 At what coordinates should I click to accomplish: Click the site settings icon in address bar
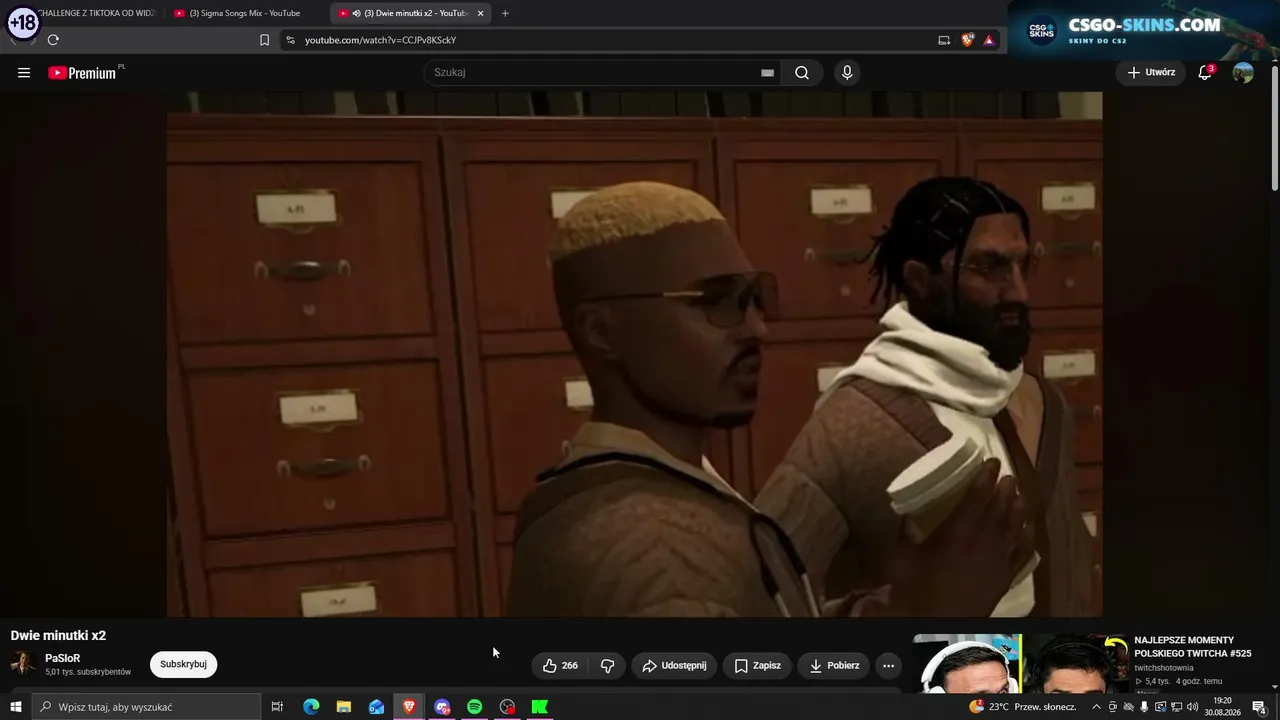(290, 40)
